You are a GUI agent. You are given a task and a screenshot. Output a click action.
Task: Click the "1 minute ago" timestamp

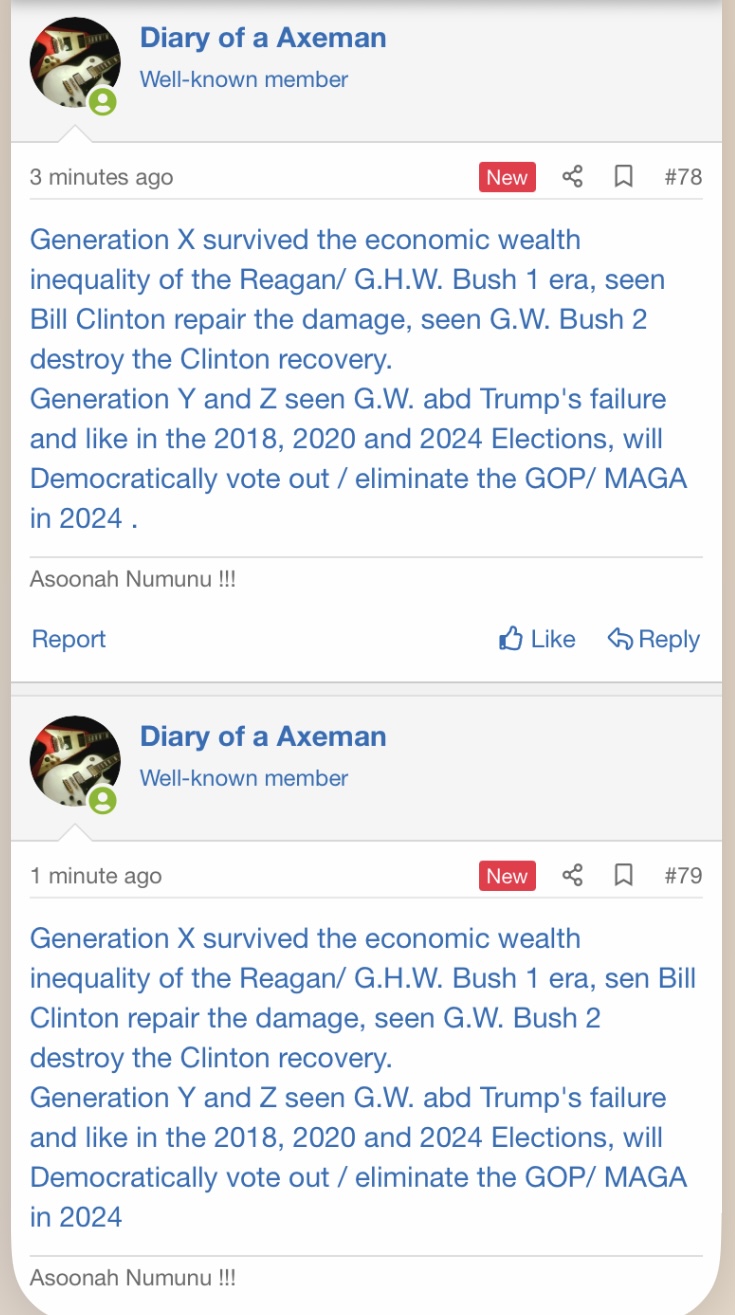[x=95, y=876]
